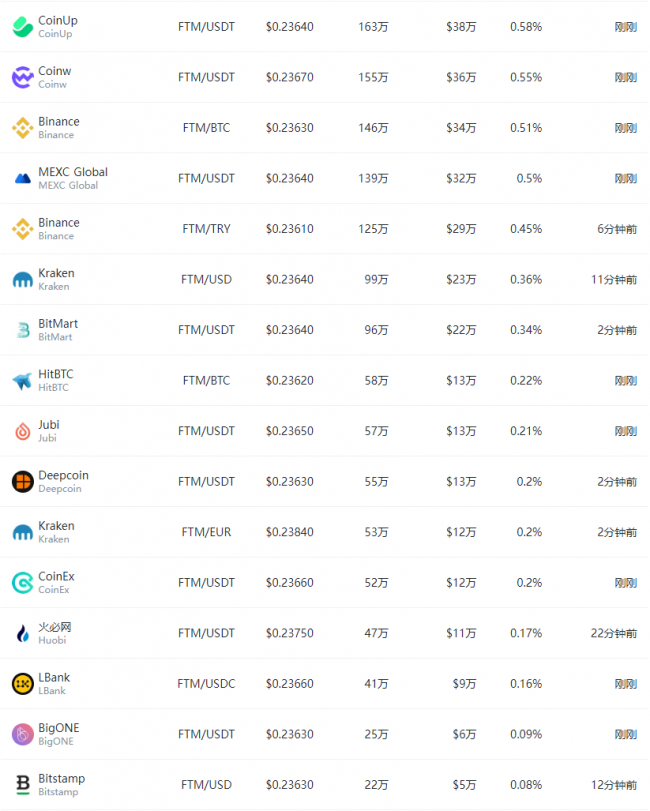Click the BigONE purple logo icon
The width and height of the screenshot is (650, 811).
pyautogui.click(x=23, y=734)
